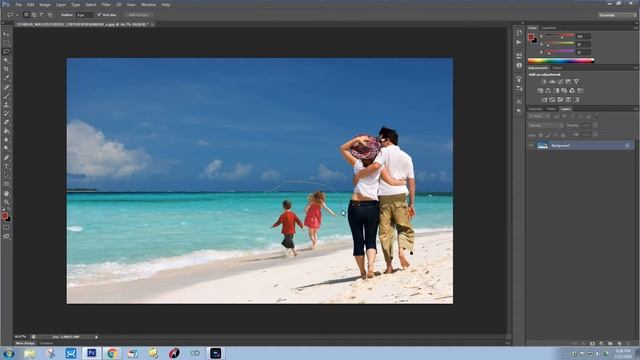Open the Layers panel options menu

tap(636, 109)
